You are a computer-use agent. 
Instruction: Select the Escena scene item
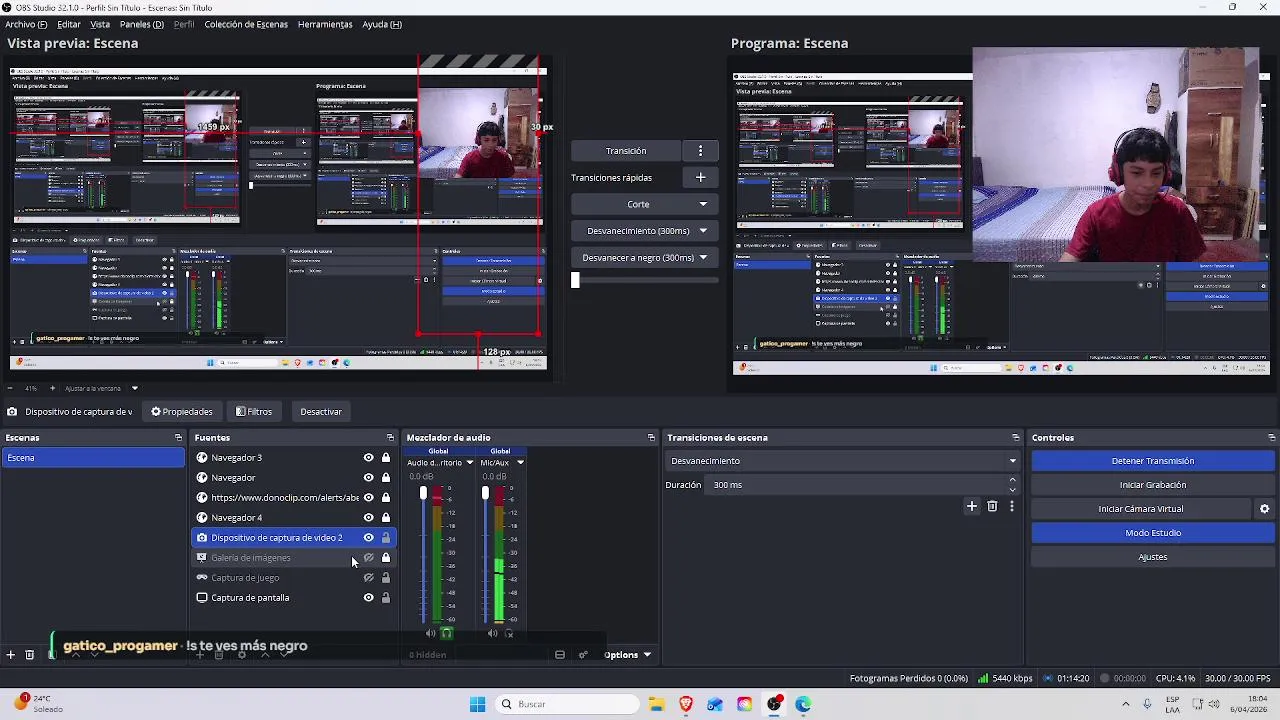[93, 458]
